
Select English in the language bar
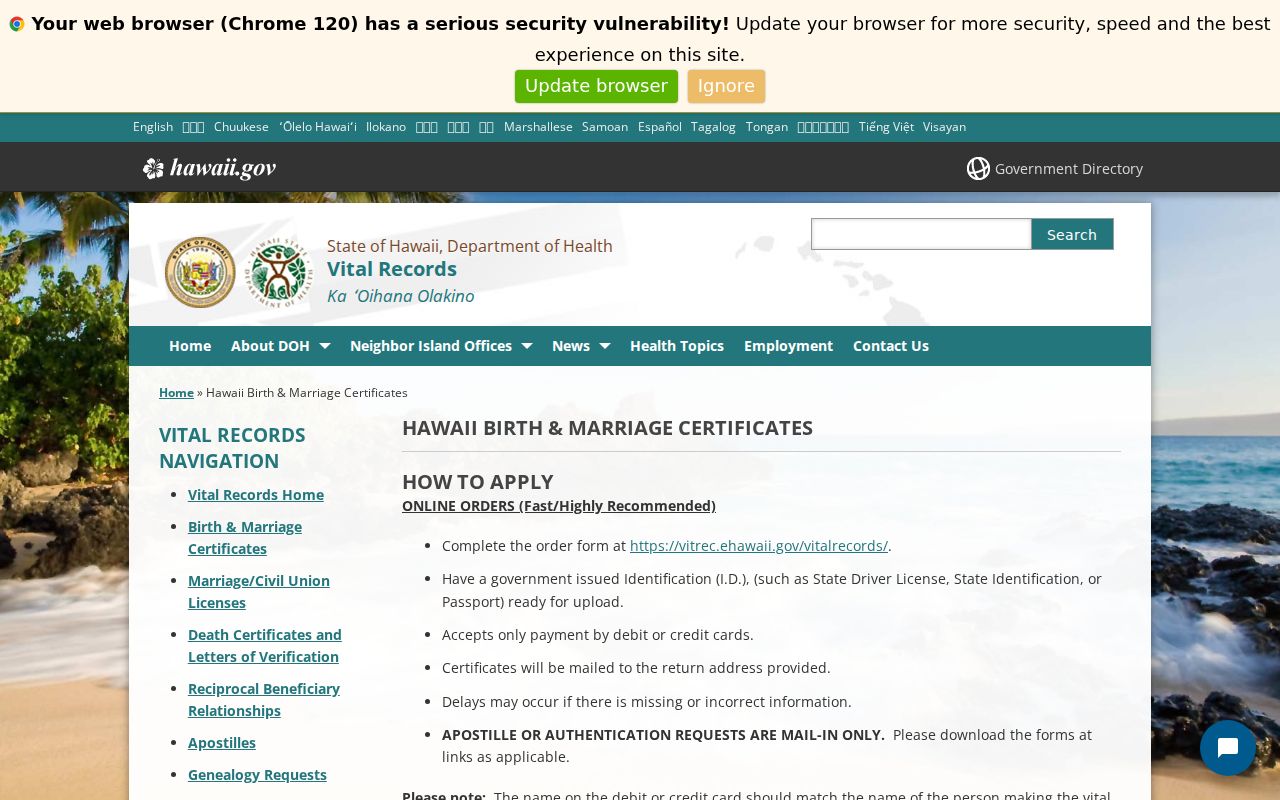tap(153, 127)
